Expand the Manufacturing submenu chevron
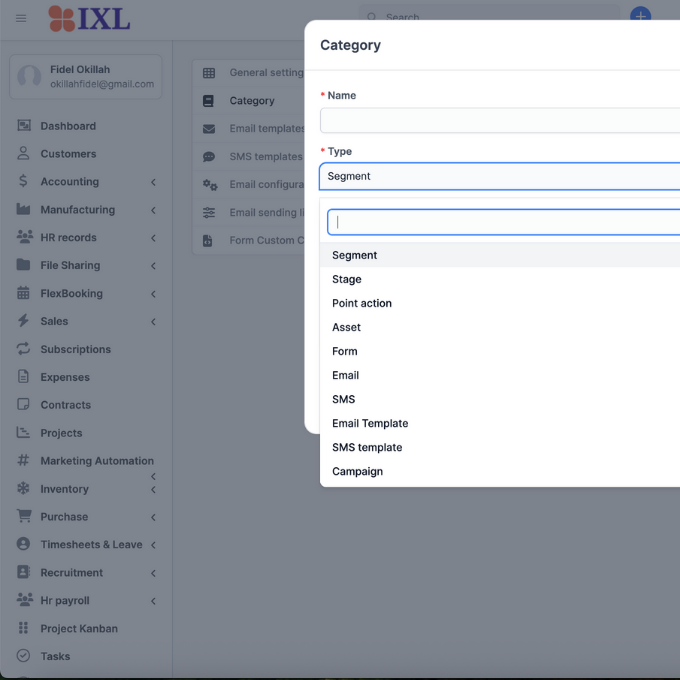This screenshot has width=680, height=680. click(153, 210)
